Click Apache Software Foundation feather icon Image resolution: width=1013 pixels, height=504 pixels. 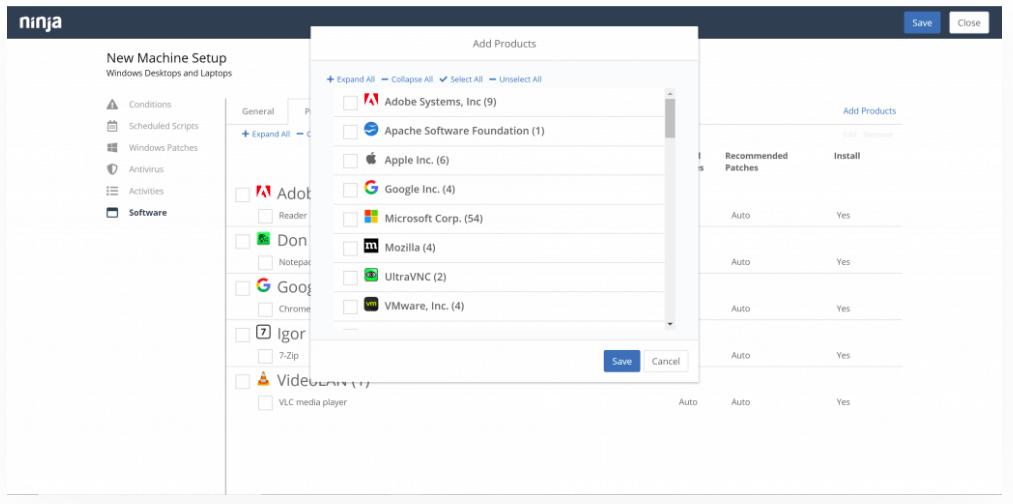coord(371,129)
